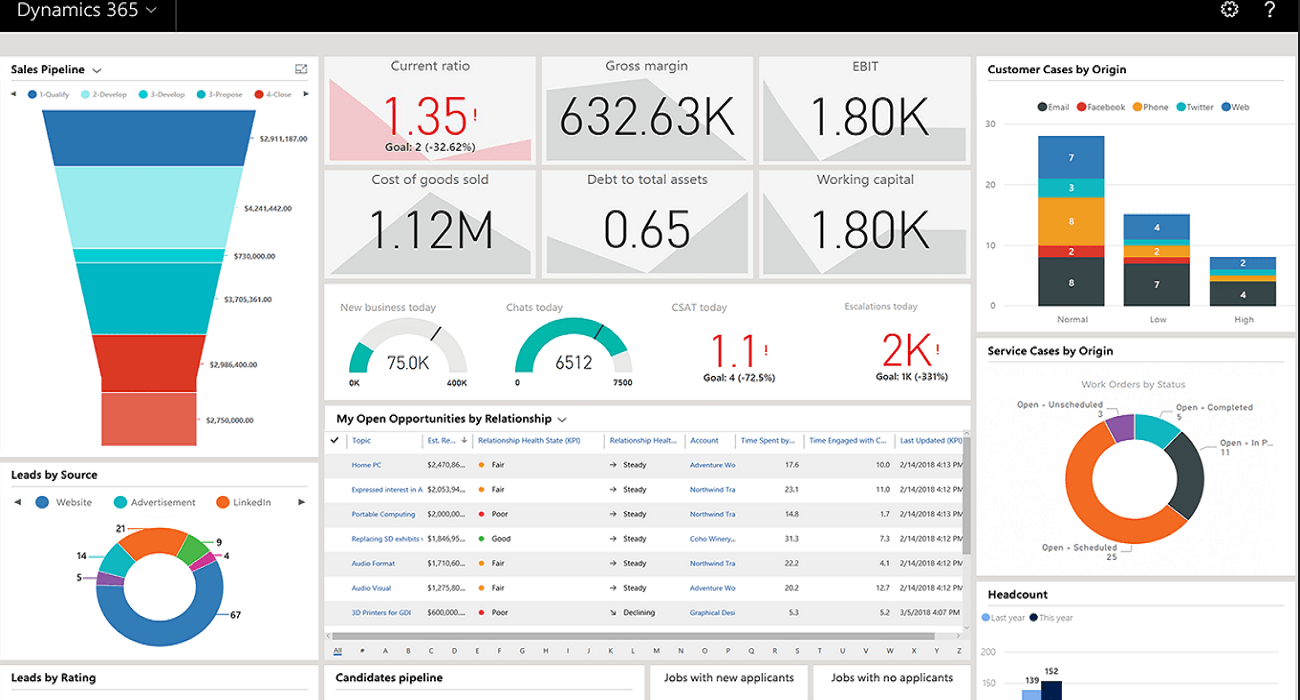Screen dimensions: 1300x700
Task: Click the $4,241,442.00 funnel segment
Action: [x=147, y=207]
